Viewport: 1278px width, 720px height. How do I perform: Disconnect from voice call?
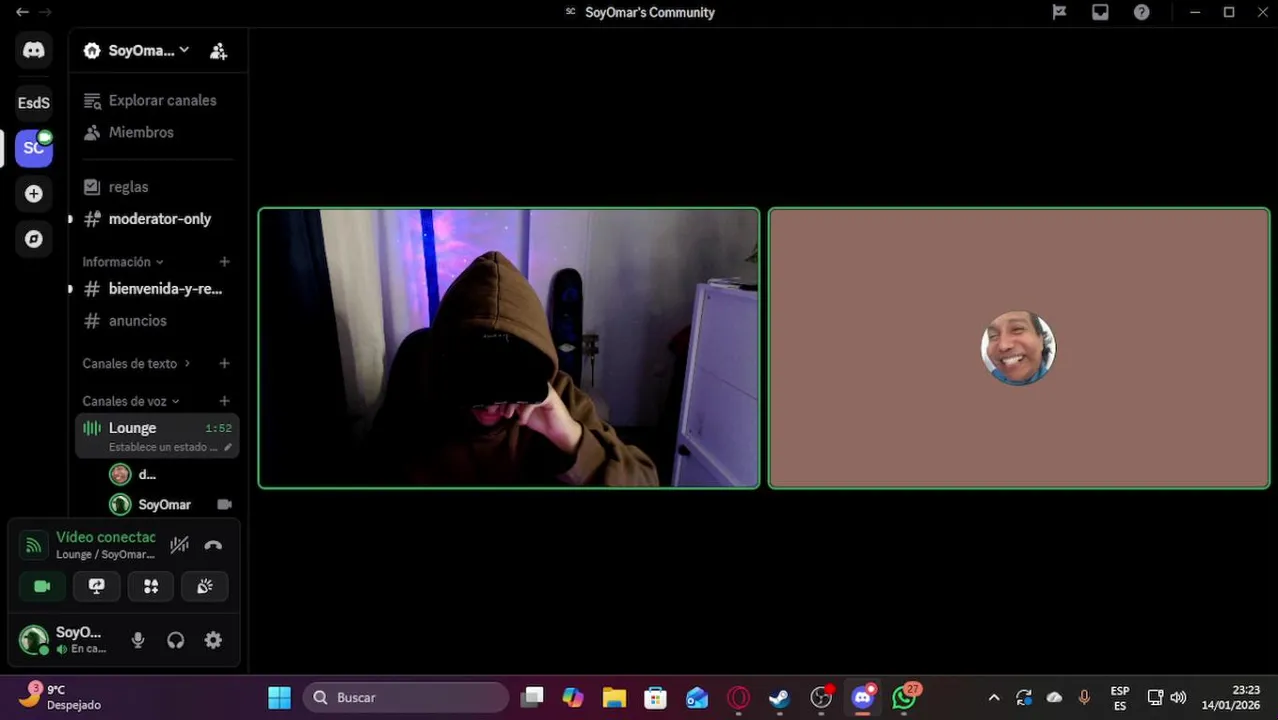pos(213,545)
